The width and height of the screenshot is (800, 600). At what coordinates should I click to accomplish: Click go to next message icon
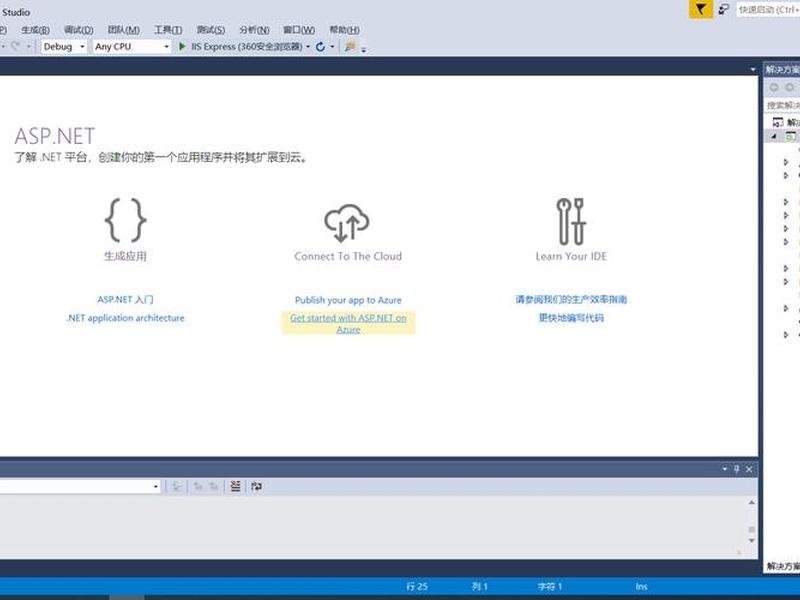(x=214, y=487)
